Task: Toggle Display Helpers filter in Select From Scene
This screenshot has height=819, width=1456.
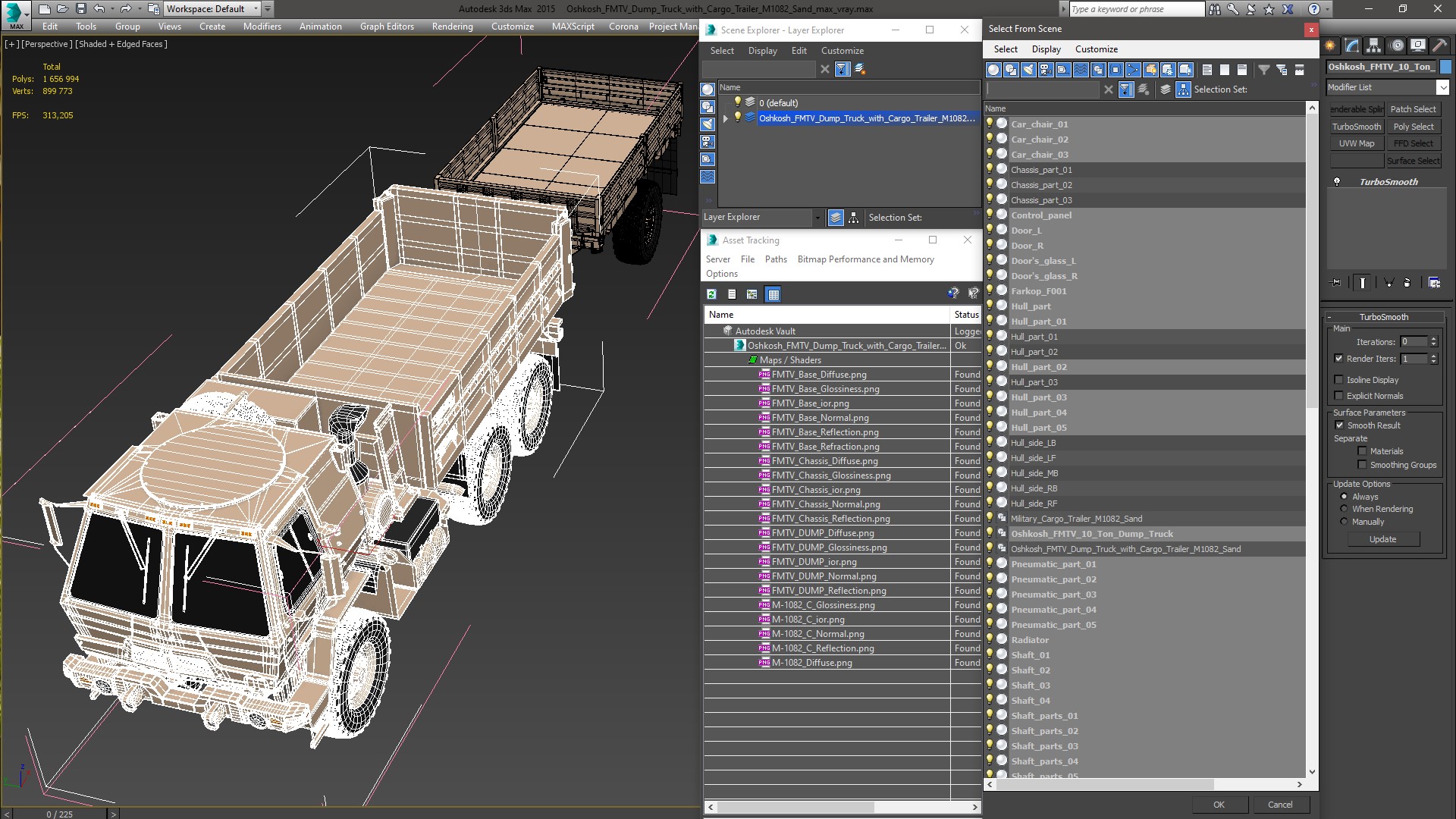Action: coord(1063,70)
